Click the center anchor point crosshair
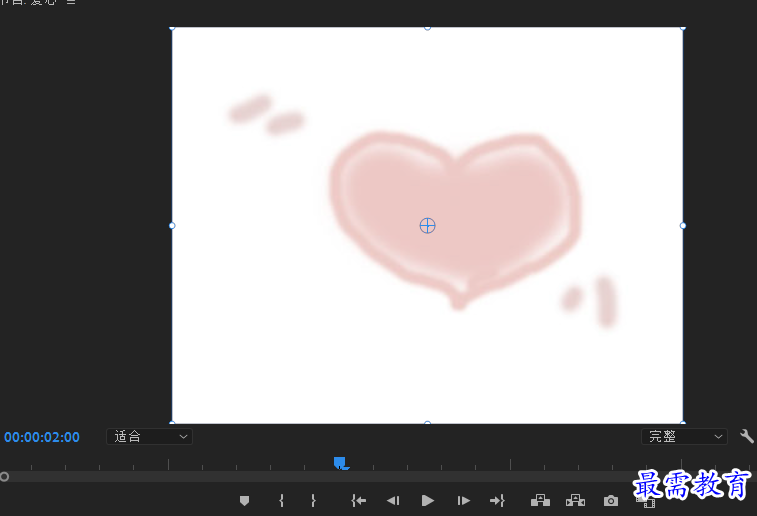 (427, 225)
